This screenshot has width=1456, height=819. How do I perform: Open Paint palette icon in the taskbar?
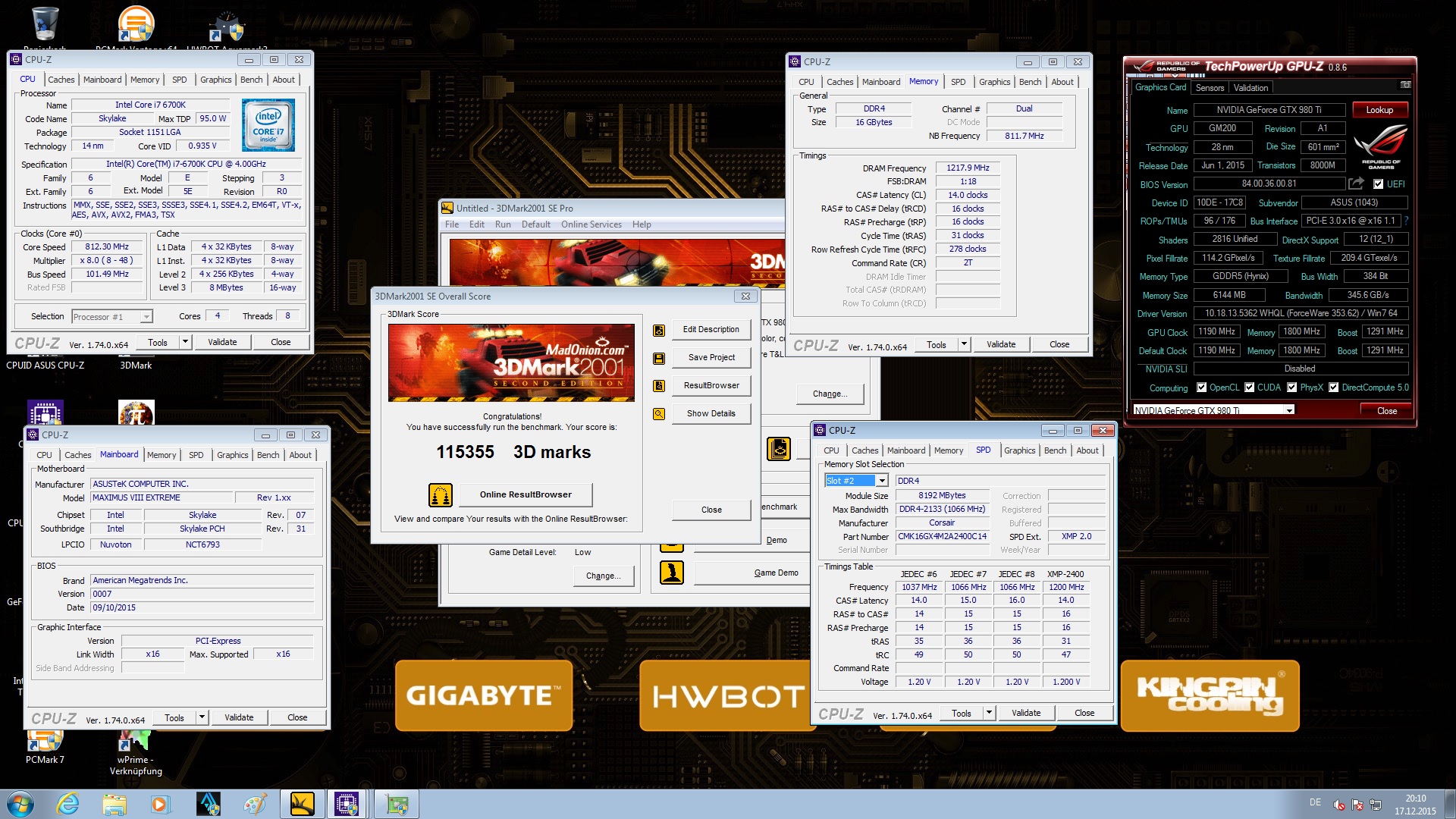[x=255, y=804]
